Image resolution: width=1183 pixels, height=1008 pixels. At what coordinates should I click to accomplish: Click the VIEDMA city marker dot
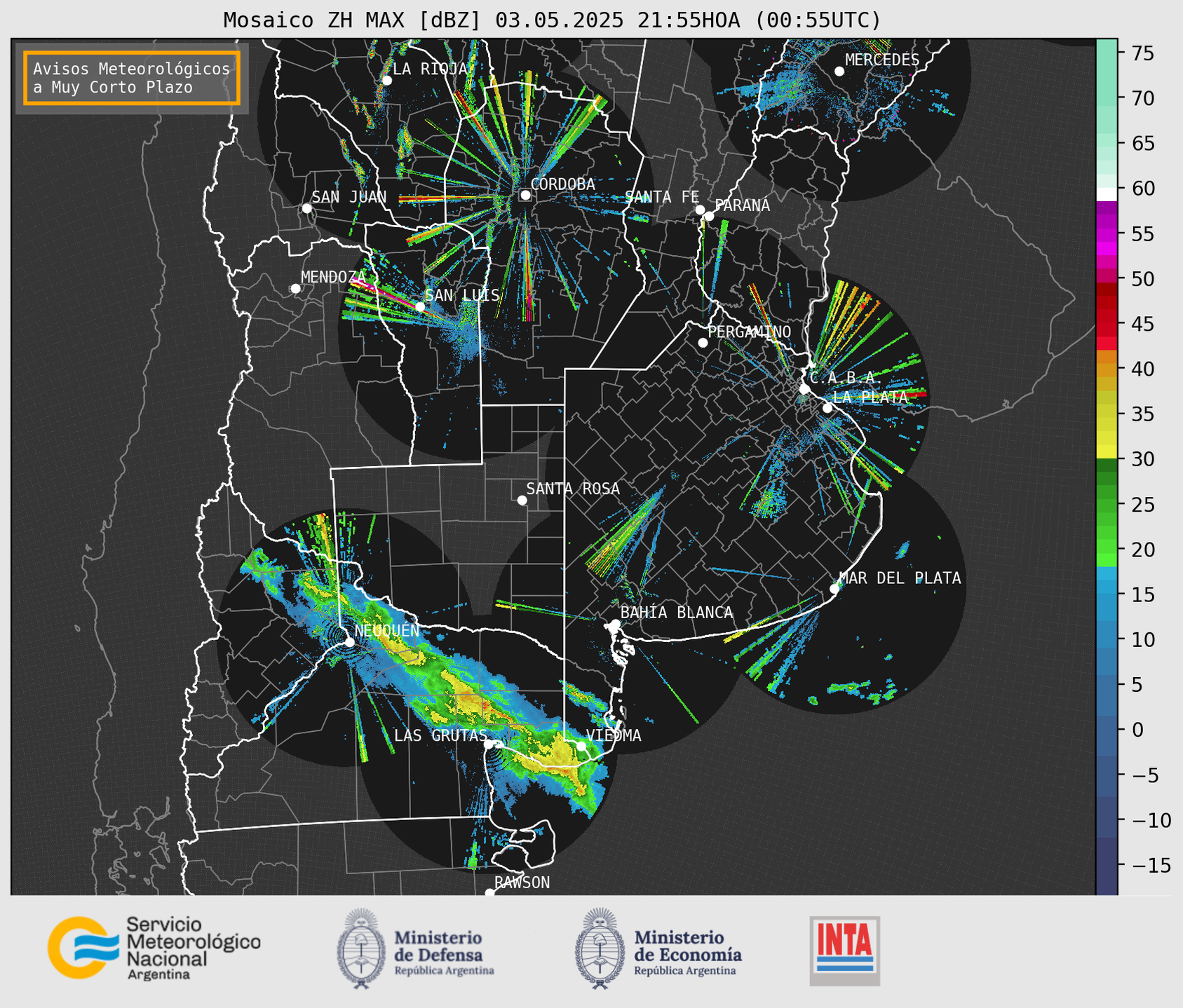pos(581,746)
